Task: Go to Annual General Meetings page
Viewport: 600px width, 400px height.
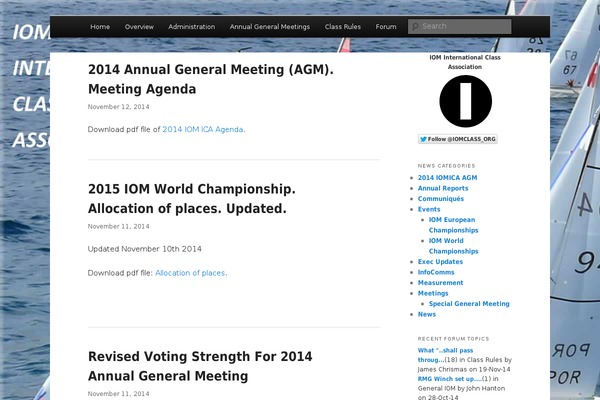Action: click(x=270, y=27)
